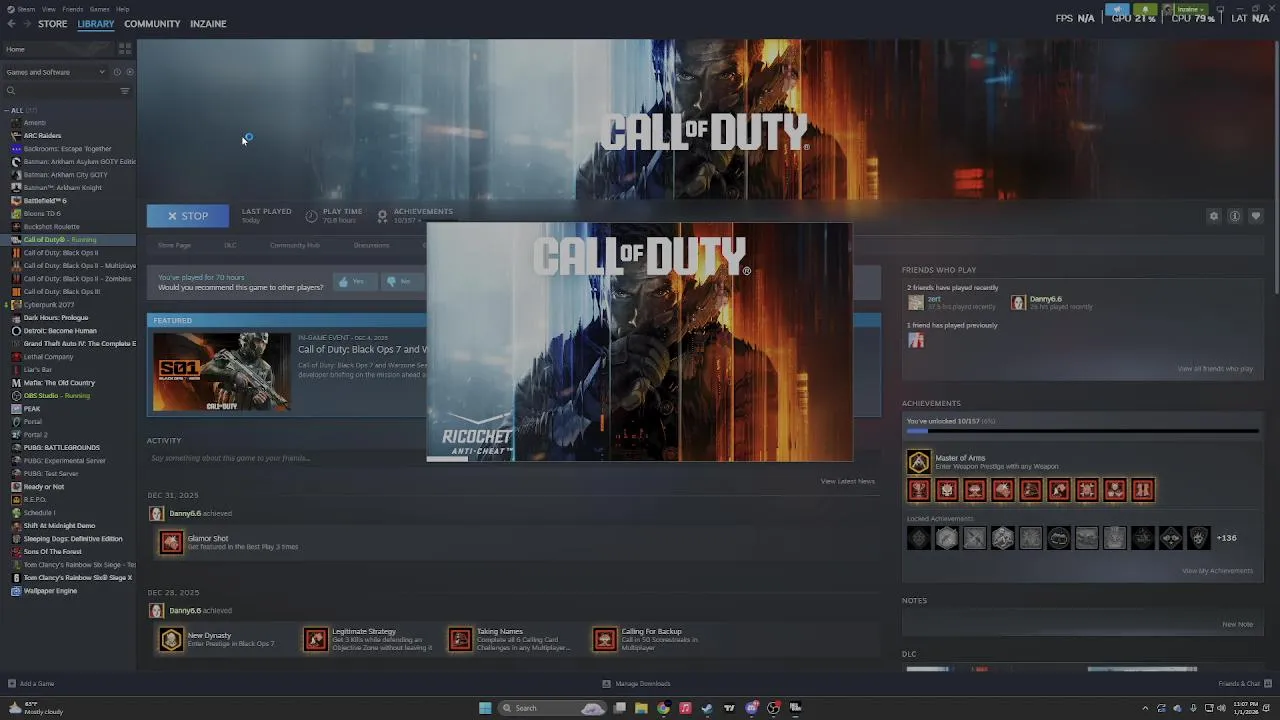Go to the STORE tab

52,24
